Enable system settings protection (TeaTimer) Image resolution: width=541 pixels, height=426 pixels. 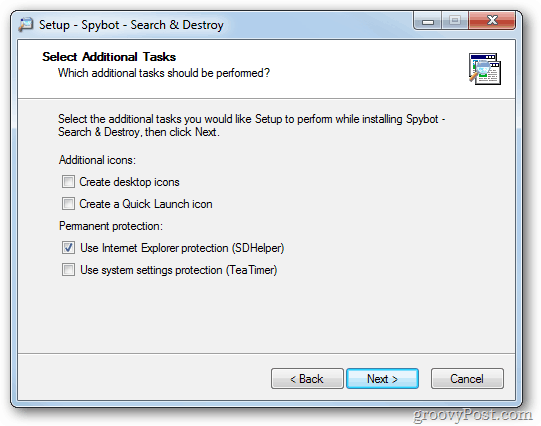pyautogui.click(x=68, y=270)
